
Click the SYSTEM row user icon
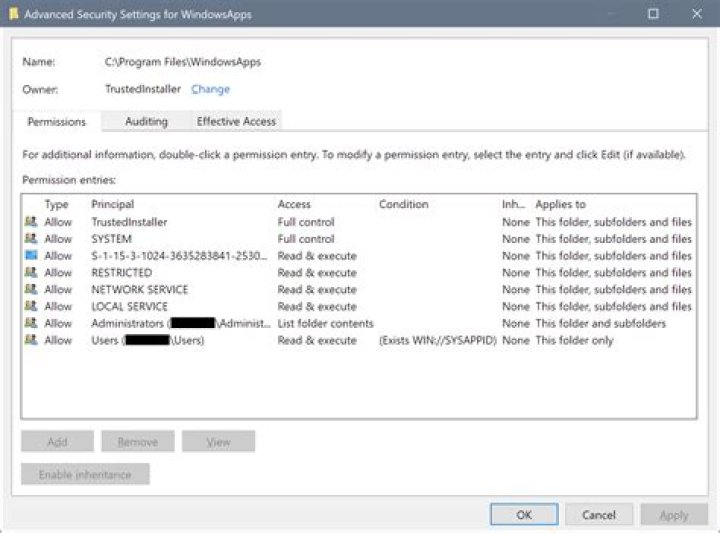[31, 239]
